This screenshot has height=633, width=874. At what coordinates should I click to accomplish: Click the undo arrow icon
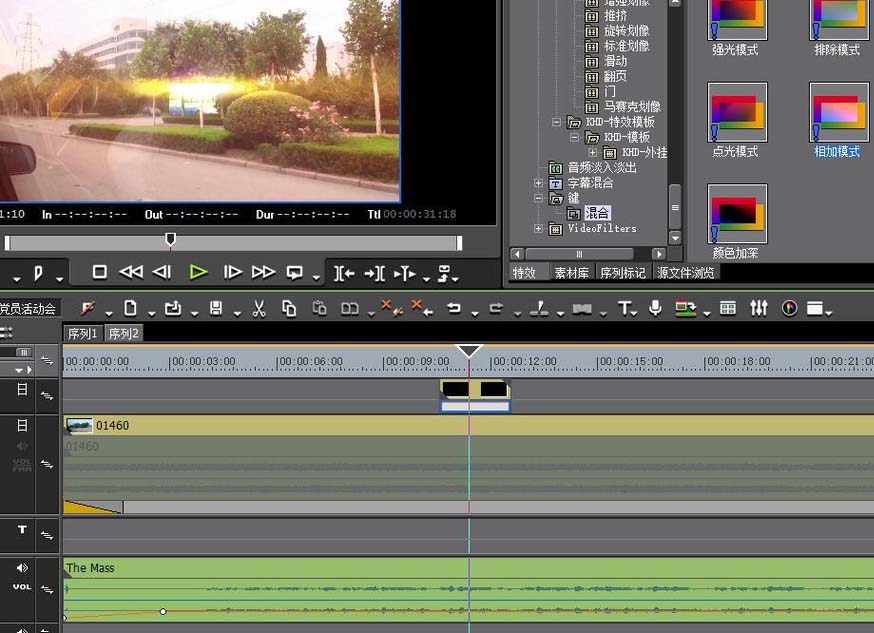pos(453,309)
